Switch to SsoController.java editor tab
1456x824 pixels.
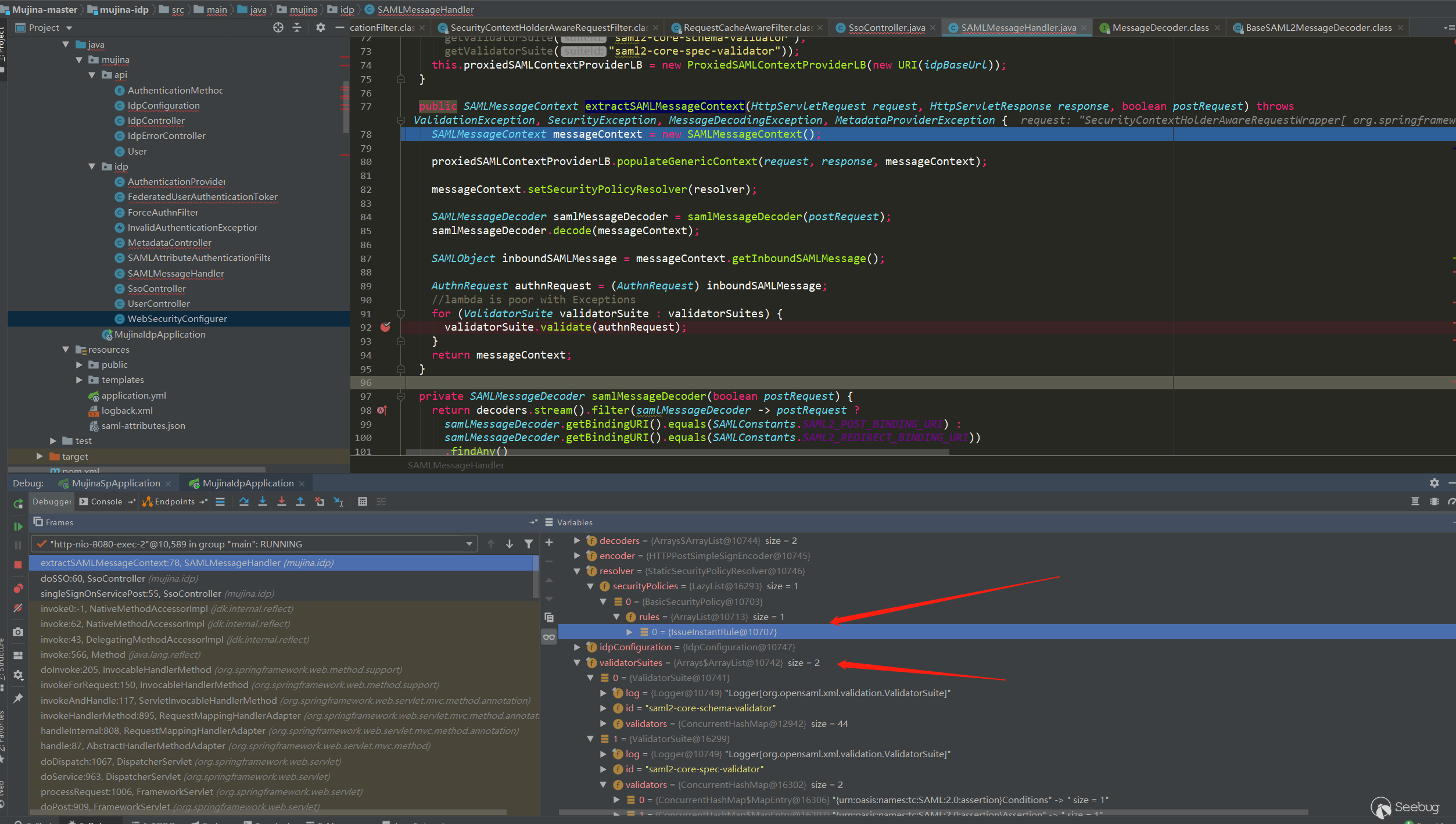[x=886, y=27]
